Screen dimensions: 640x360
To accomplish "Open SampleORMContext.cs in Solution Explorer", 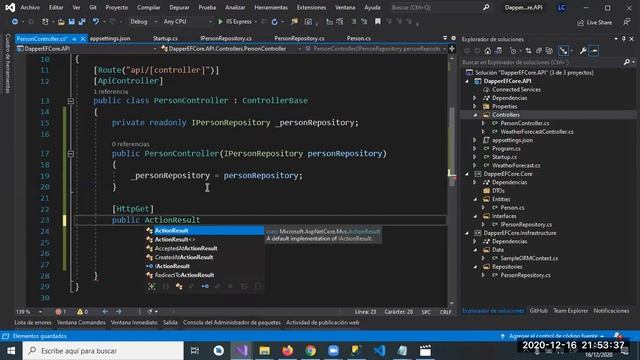I will coord(529,258).
